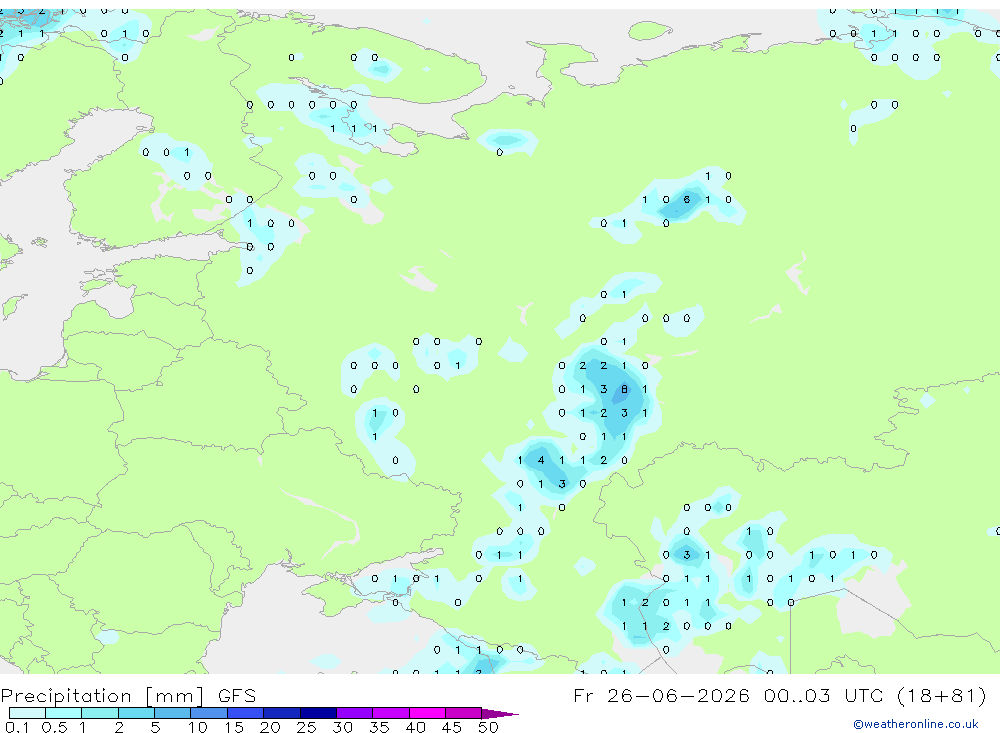This screenshot has width=1000, height=733.
Task: Click the "UTC" label
Action: tap(865, 695)
